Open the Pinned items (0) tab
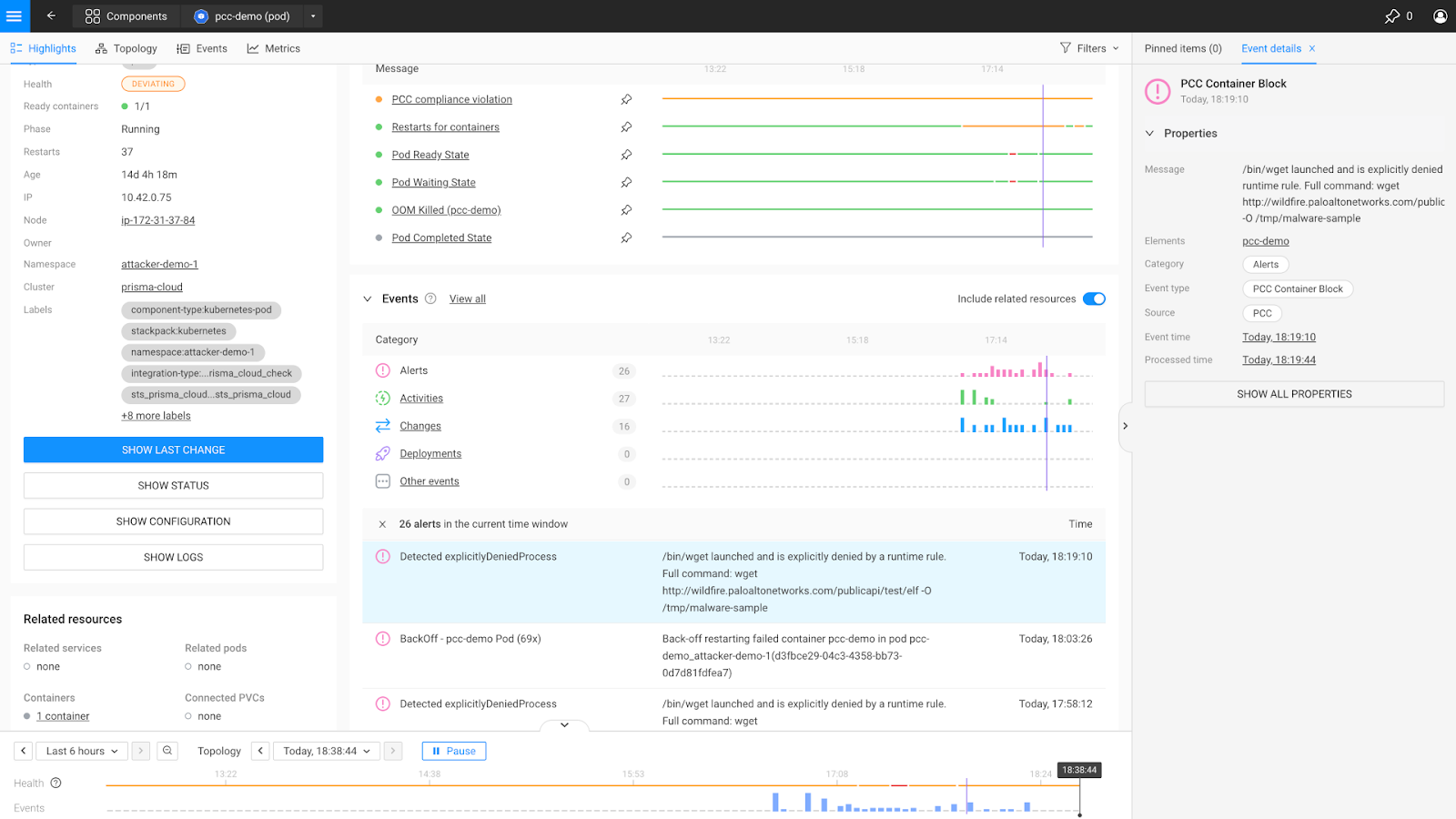 tap(1181, 48)
